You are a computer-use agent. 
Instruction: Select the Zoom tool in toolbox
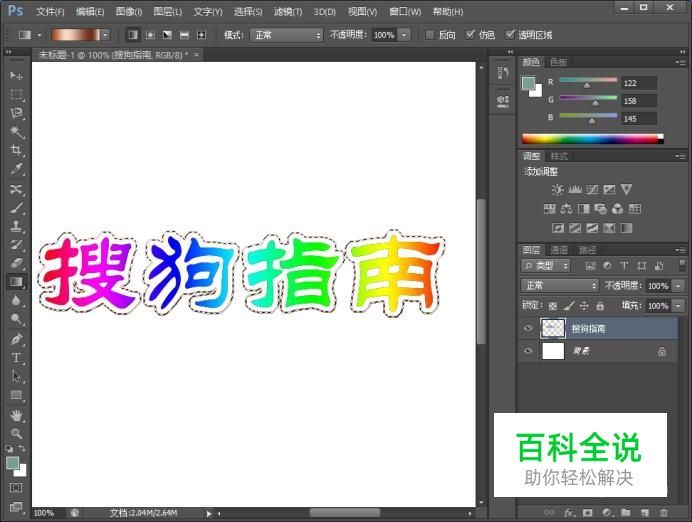pyautogui.click(x=16, y=433)
